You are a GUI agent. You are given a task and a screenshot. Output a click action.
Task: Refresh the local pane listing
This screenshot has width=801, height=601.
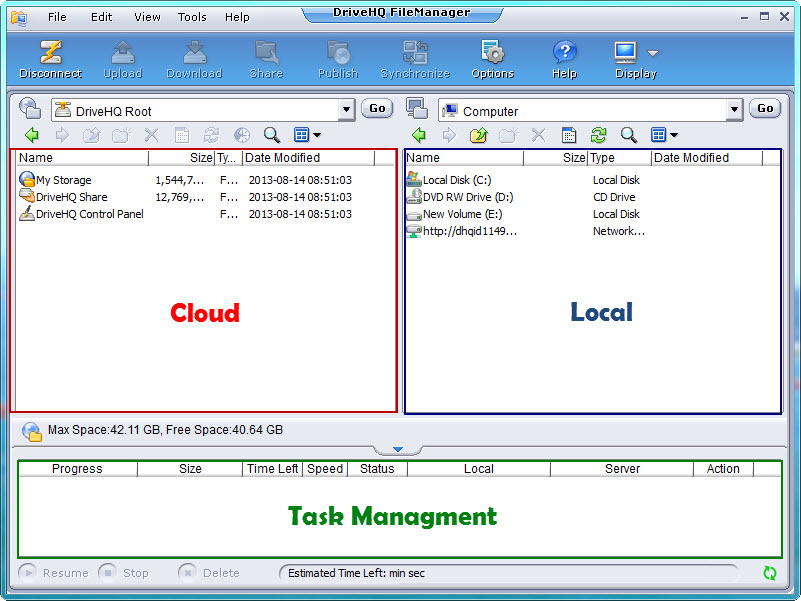pos(598,135)
